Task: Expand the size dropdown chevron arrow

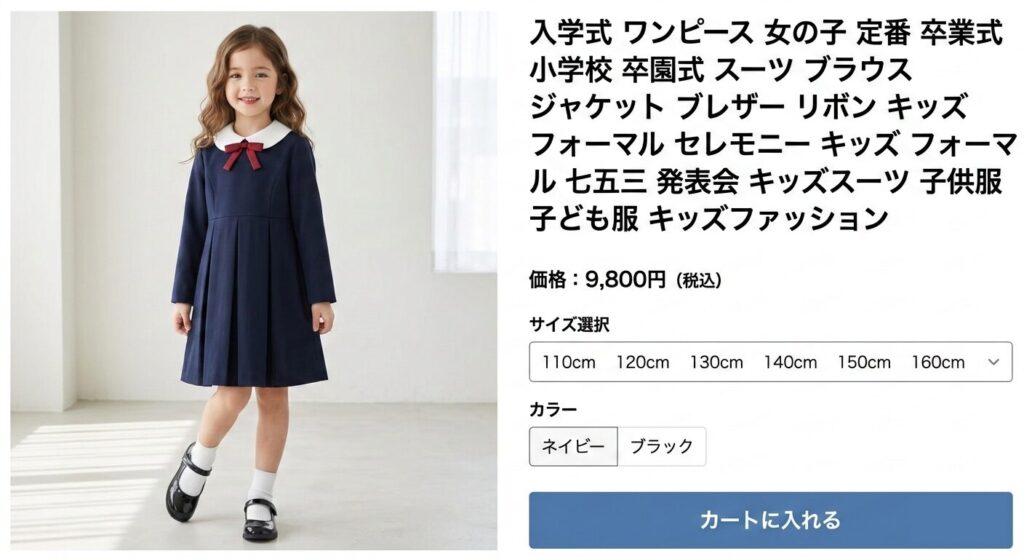Action: coord(994,362)
